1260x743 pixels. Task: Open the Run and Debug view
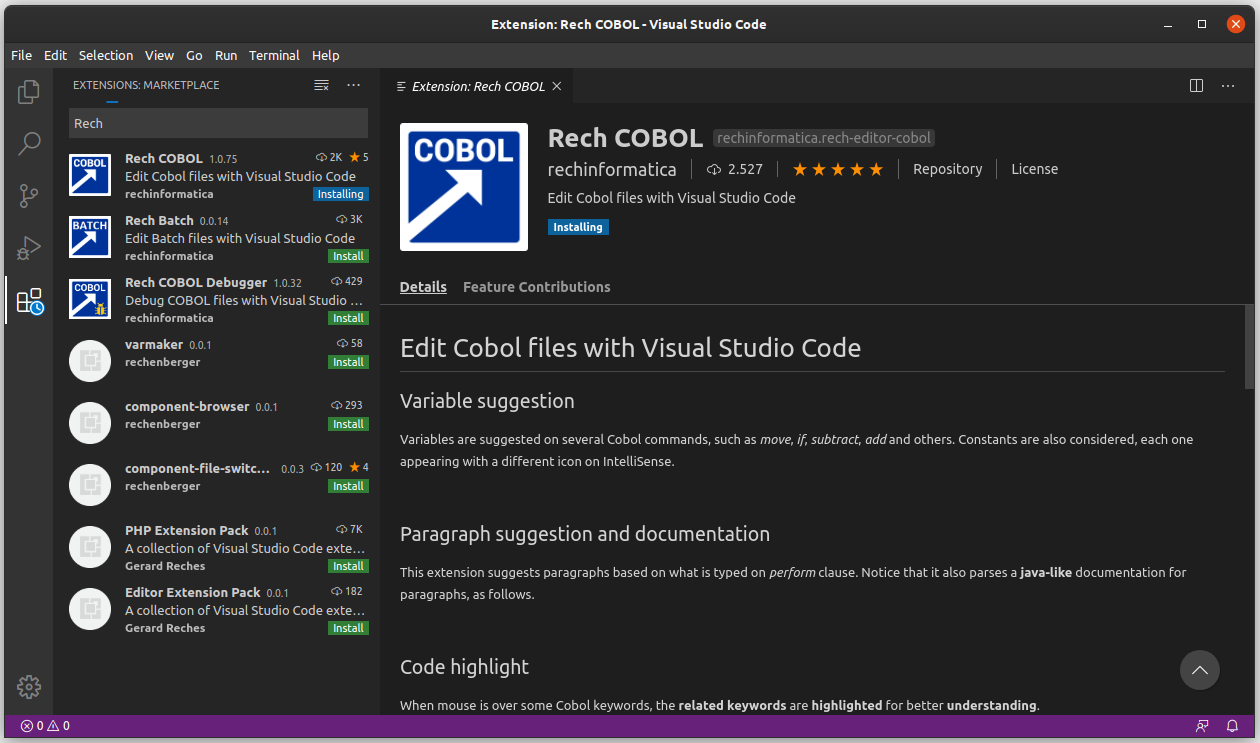[x=28, y=249]
